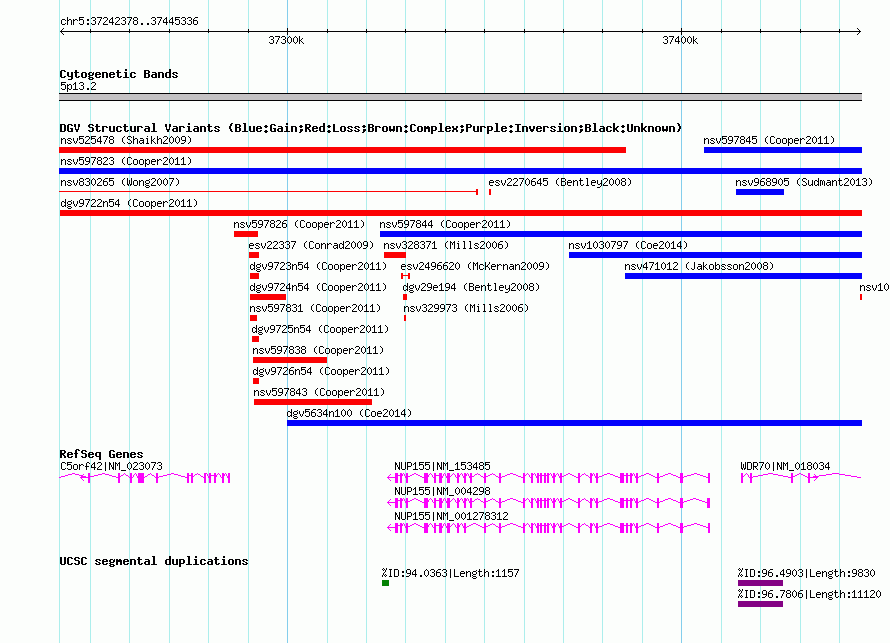Select the nsv830265 (Wong2007) variant label

[120, 182]
